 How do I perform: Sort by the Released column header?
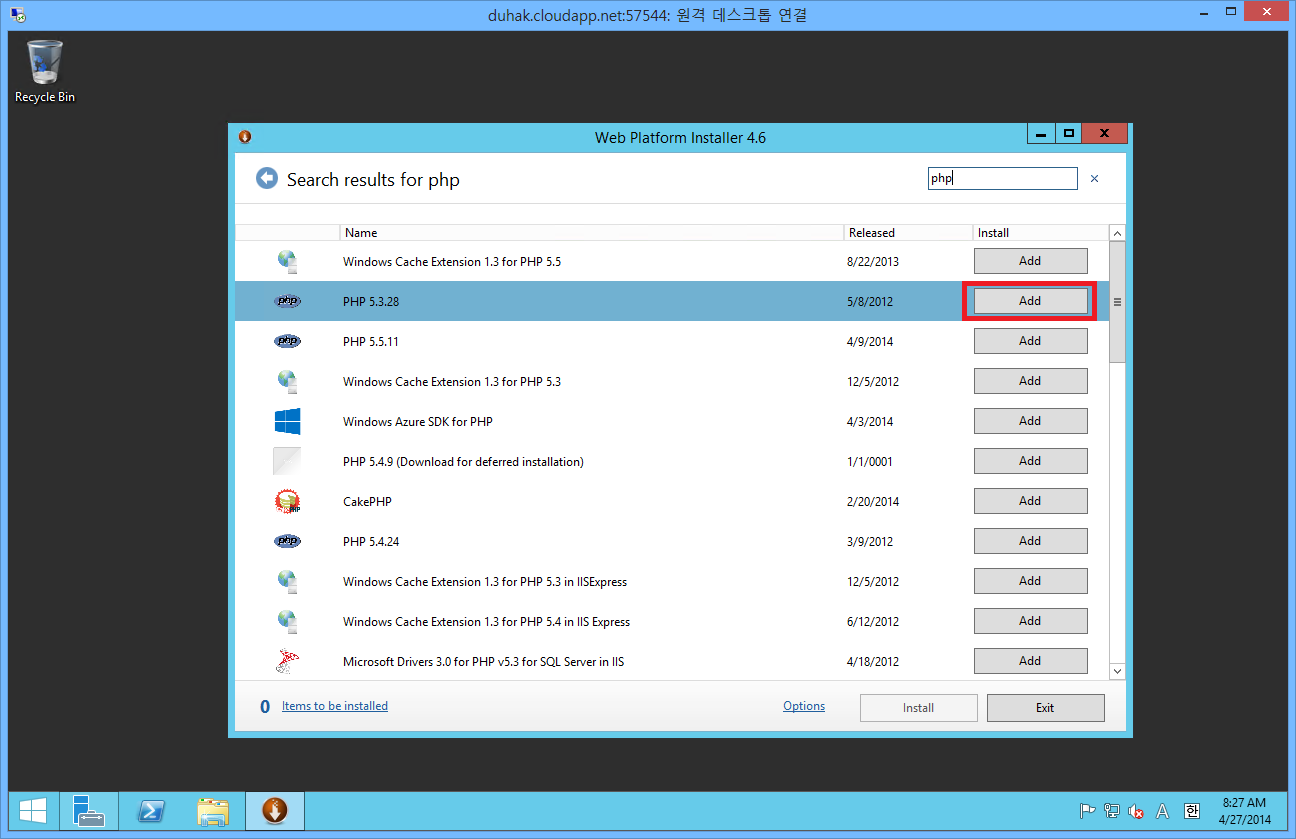click(908, 232)
